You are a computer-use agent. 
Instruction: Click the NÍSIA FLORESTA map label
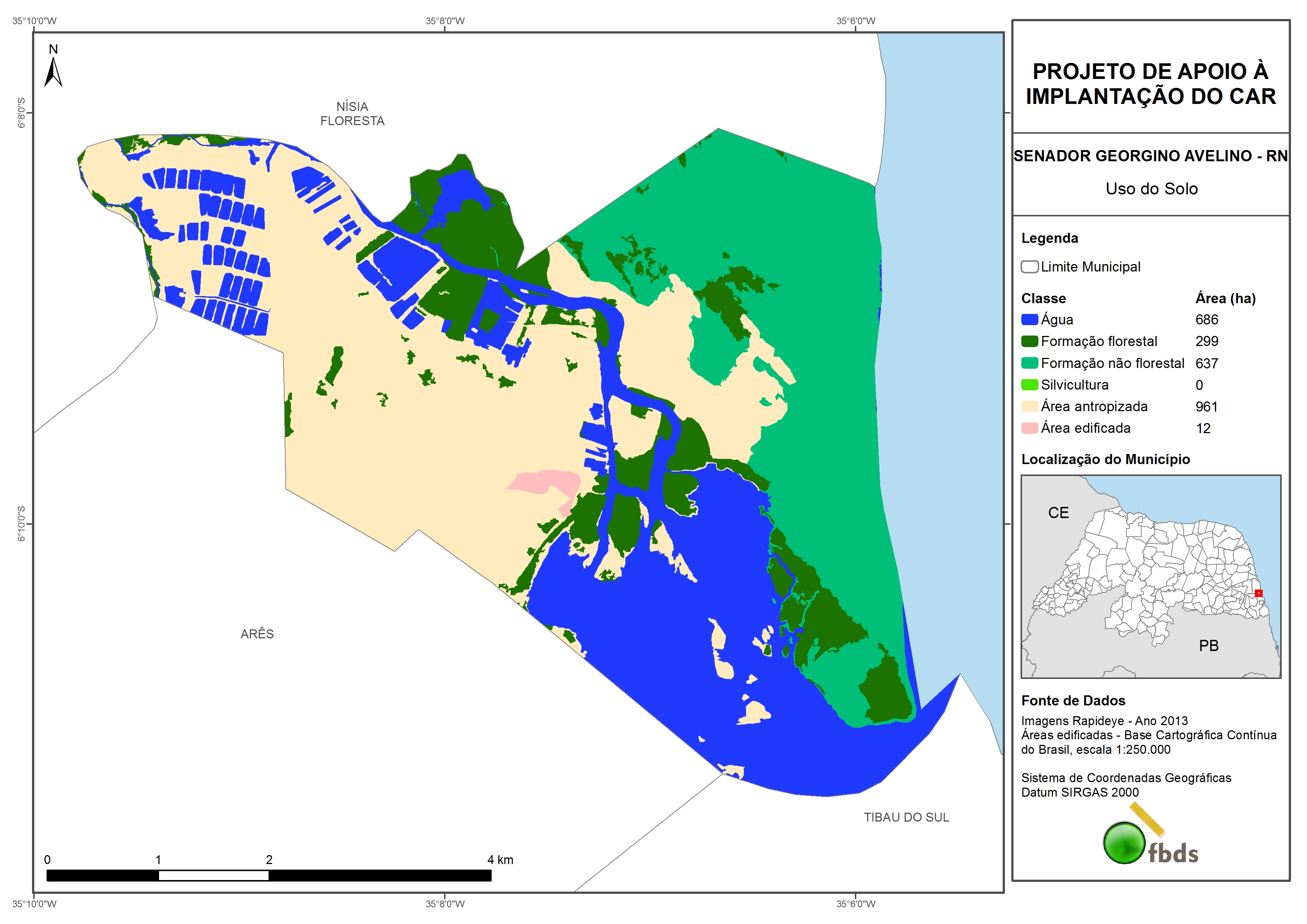point(352,114)
